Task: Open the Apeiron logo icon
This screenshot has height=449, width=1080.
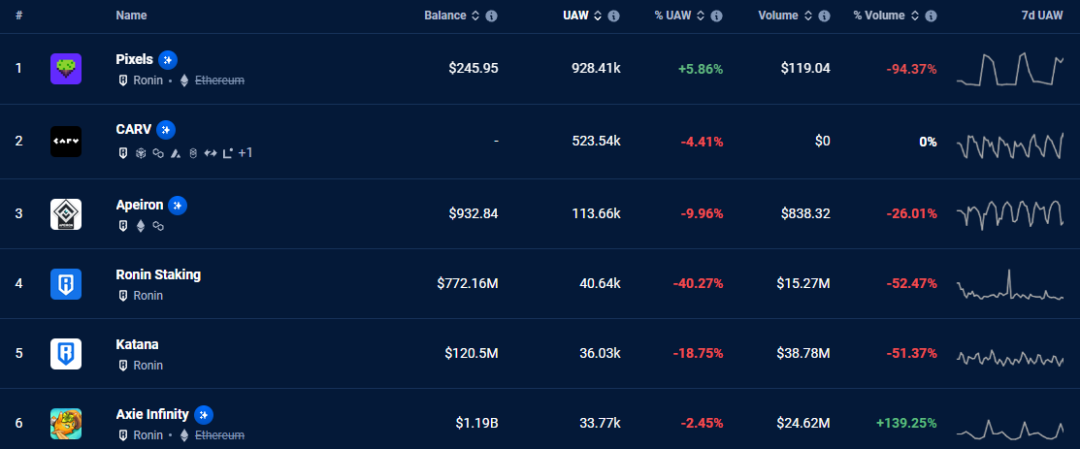Action: click(x=66, y=214)
